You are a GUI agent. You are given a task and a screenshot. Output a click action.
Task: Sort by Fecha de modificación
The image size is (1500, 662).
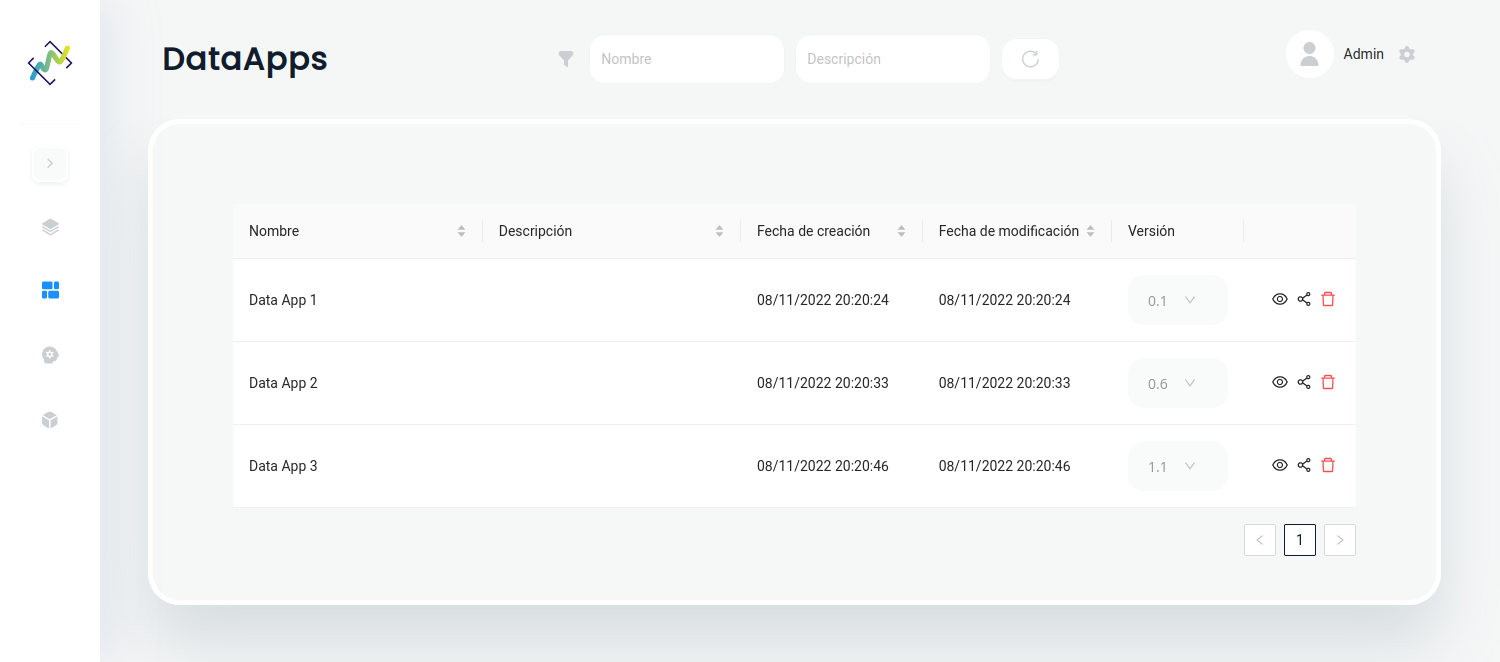coord(1017,231)
